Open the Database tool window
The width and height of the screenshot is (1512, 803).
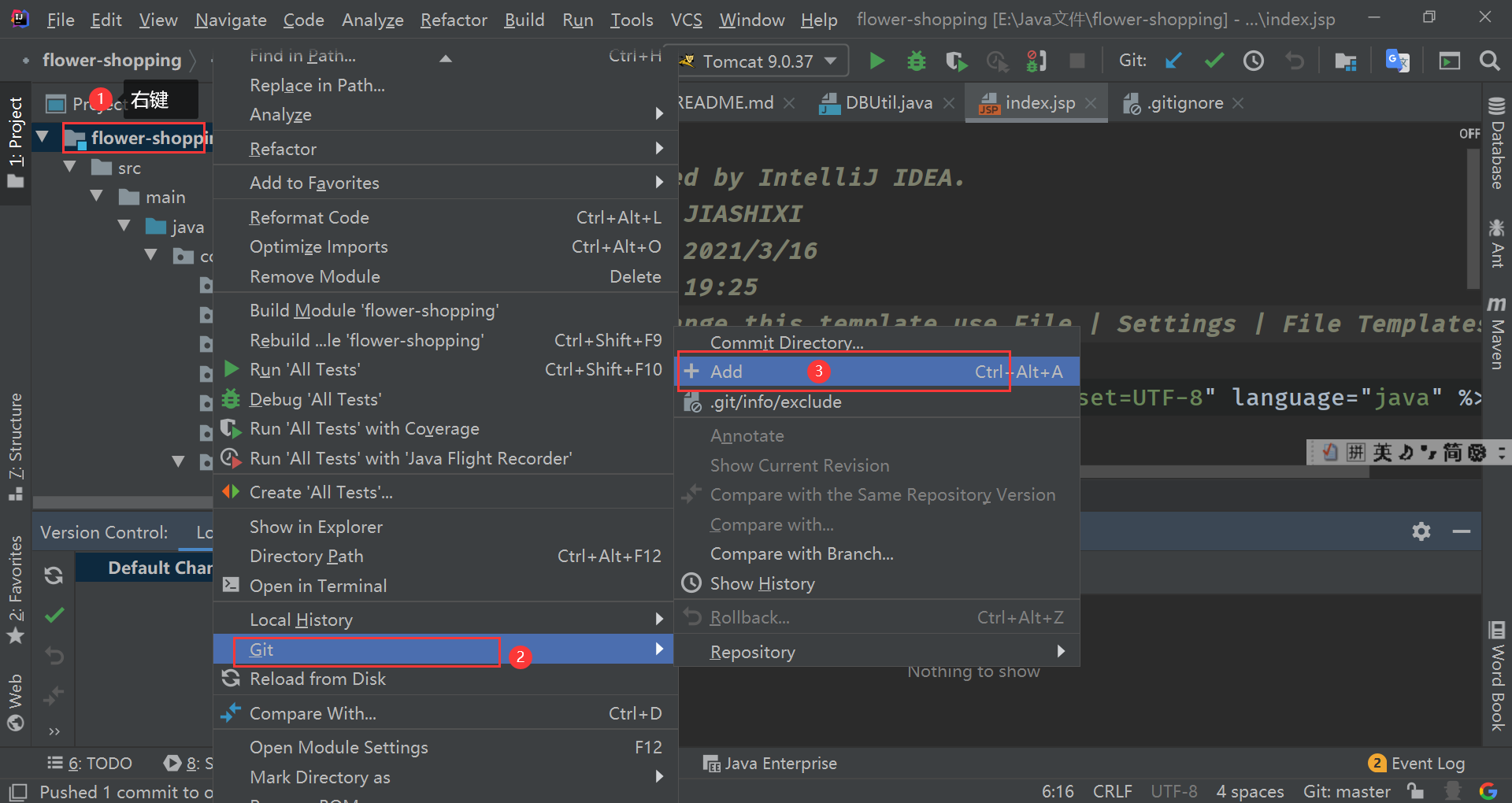click(1497, 142)
